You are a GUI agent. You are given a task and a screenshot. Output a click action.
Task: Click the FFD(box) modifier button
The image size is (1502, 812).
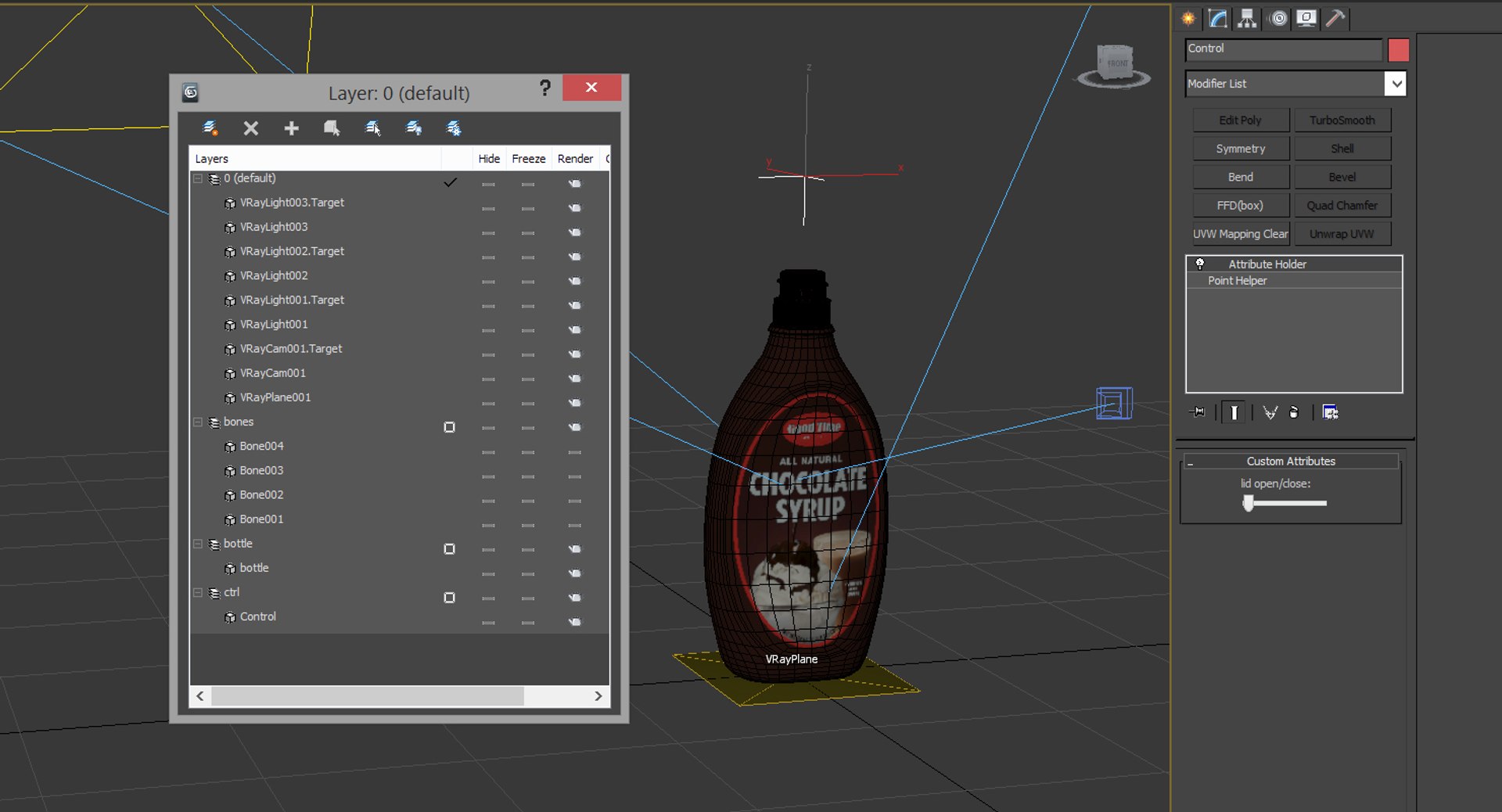tap(1241, 206)
